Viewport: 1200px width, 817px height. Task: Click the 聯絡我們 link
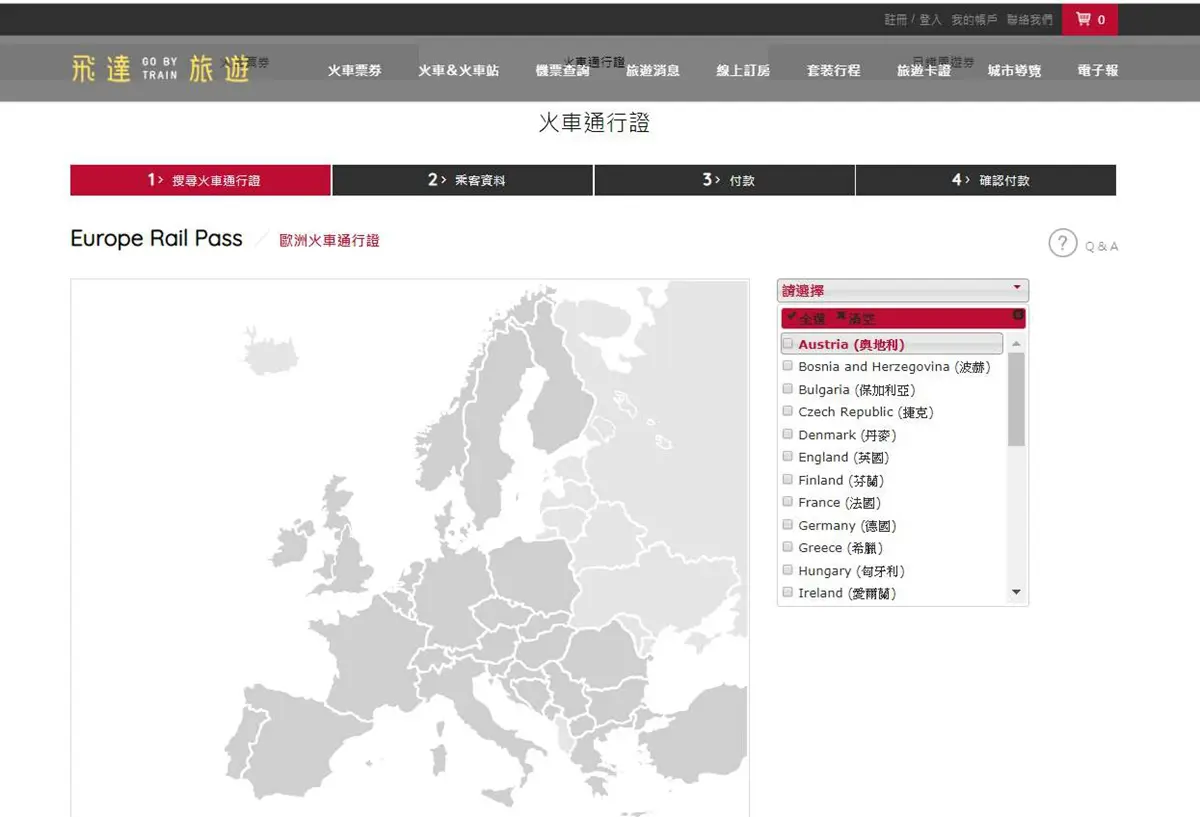click(1029, 20)
